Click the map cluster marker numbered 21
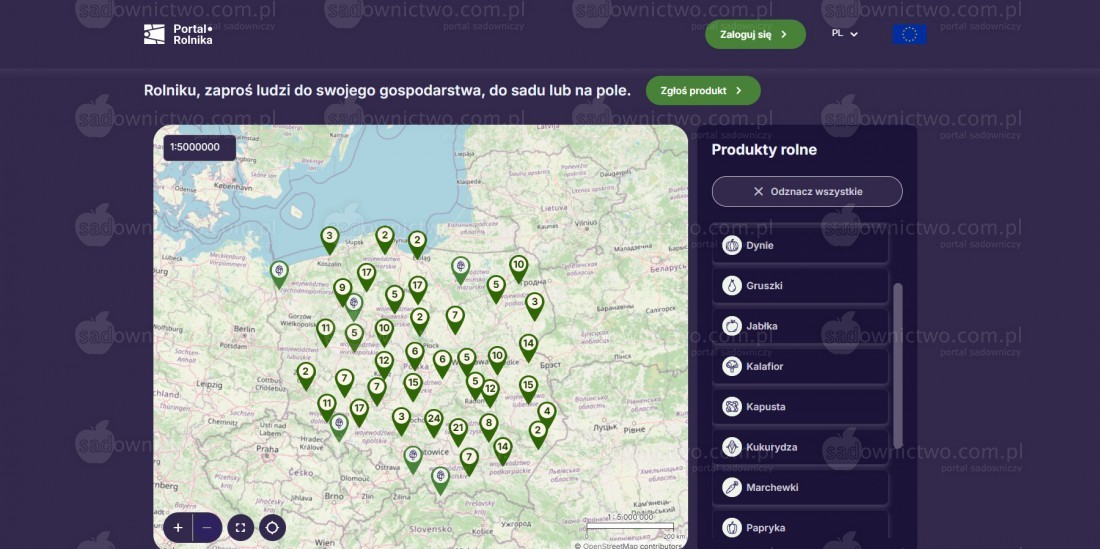1100x549 pixels. (x=458, y=429)
